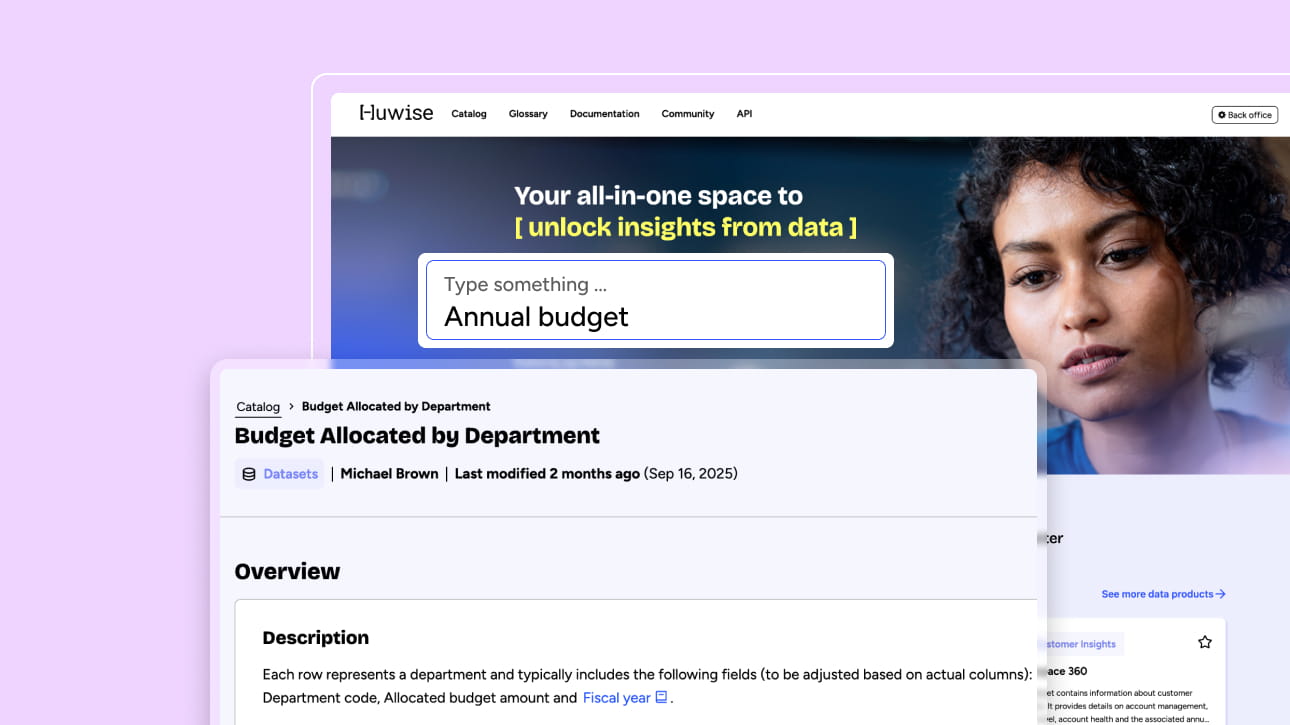
Task: Click the Huwise logo
Action: coord(396,113)
